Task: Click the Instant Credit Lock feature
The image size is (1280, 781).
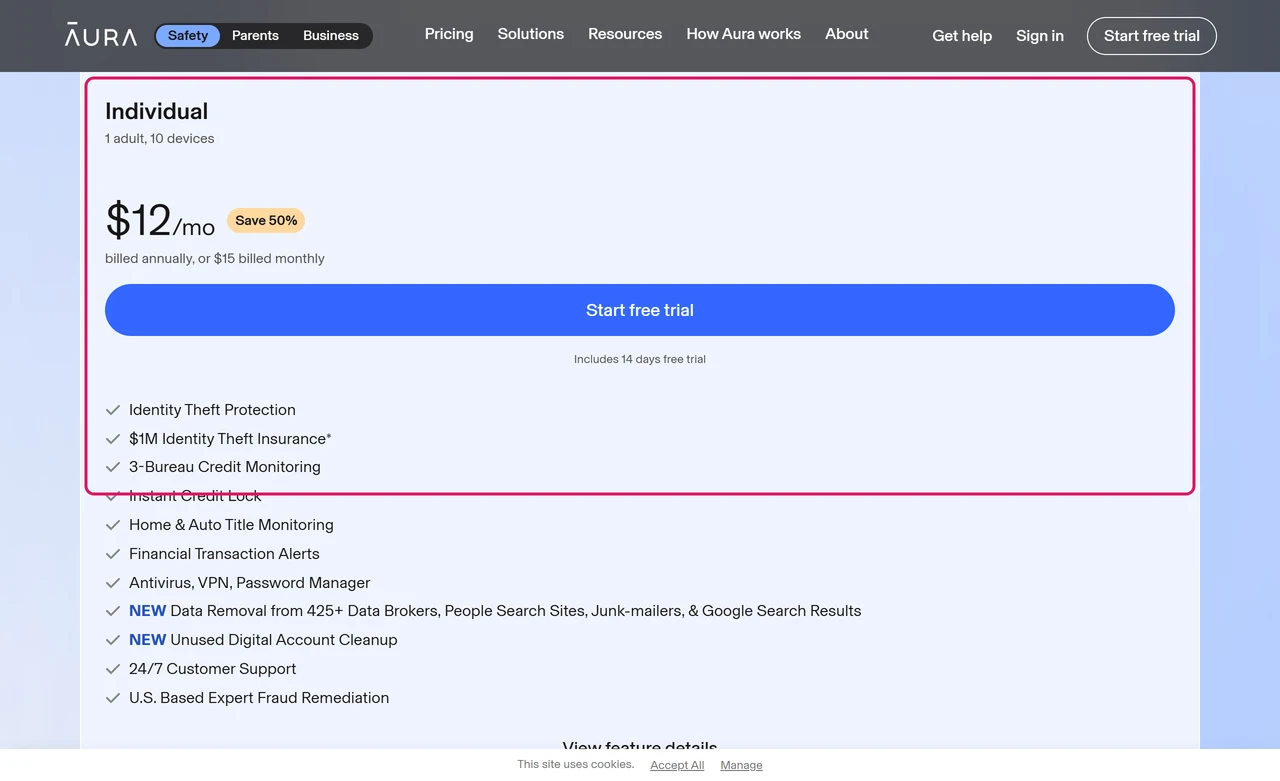Action: click(195, 496)
